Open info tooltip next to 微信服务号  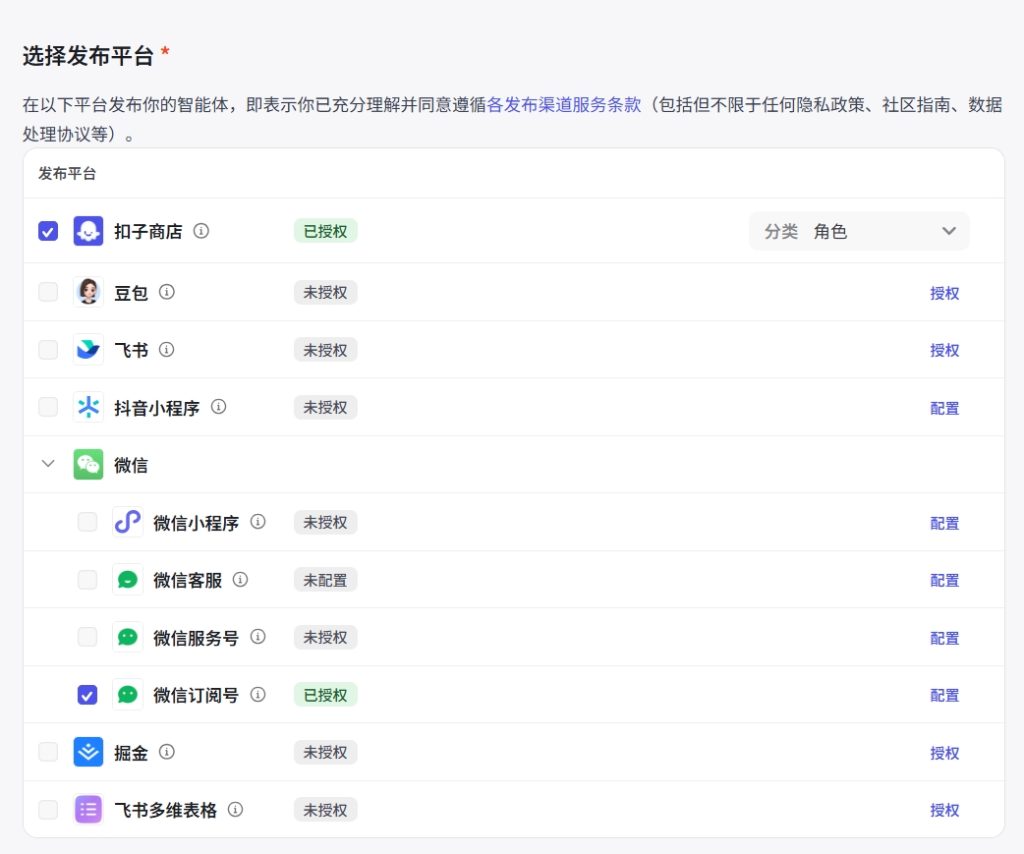[x=258, y=637]
